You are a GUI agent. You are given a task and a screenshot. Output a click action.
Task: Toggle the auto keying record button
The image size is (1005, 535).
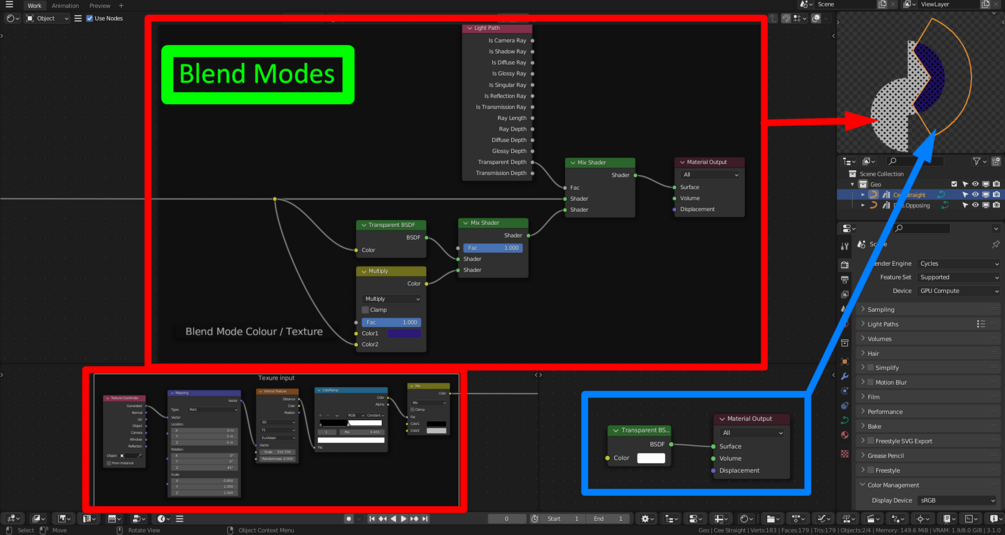(x=349, y=519)
